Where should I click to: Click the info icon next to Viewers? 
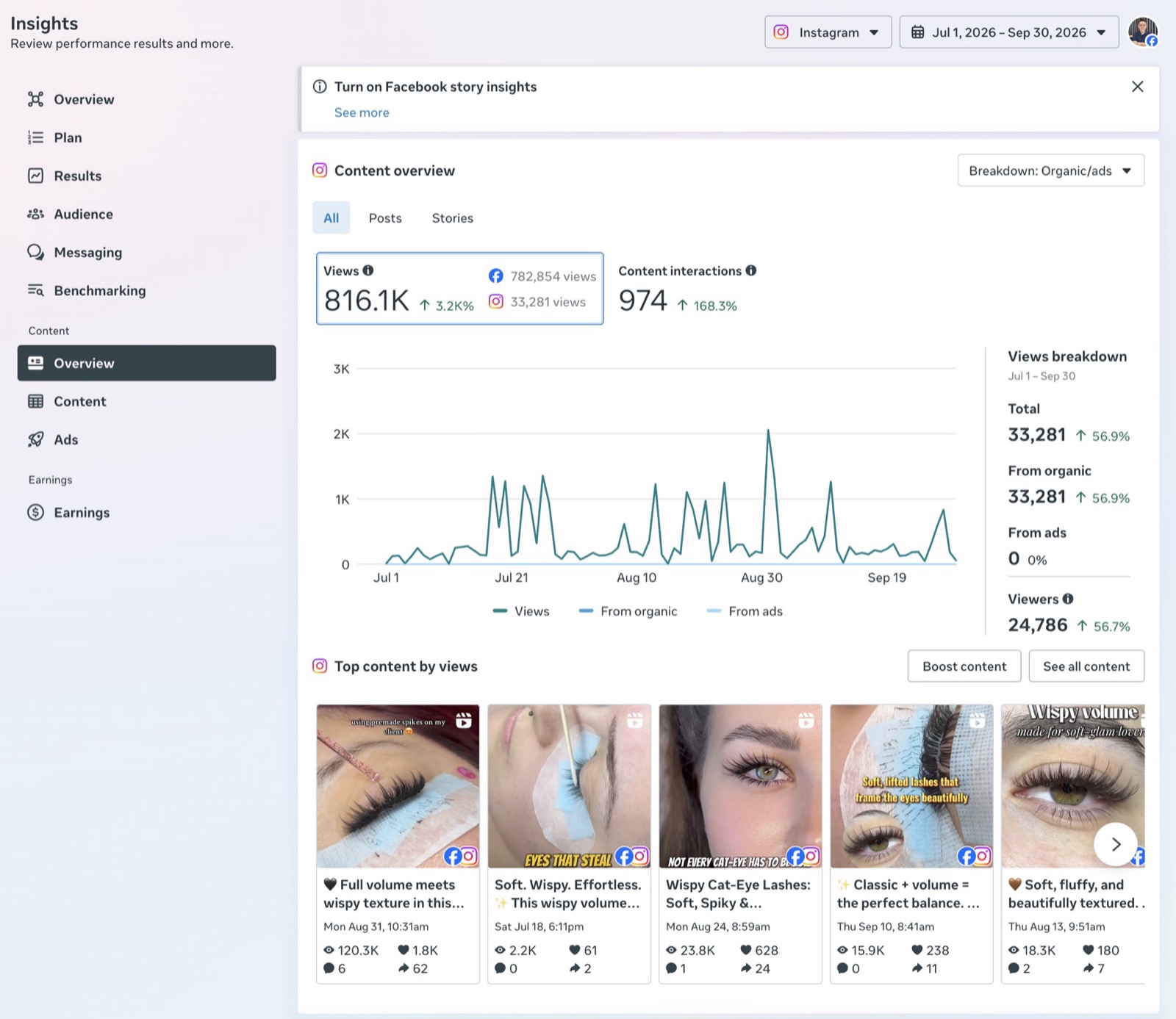(x=1068, y=599)
